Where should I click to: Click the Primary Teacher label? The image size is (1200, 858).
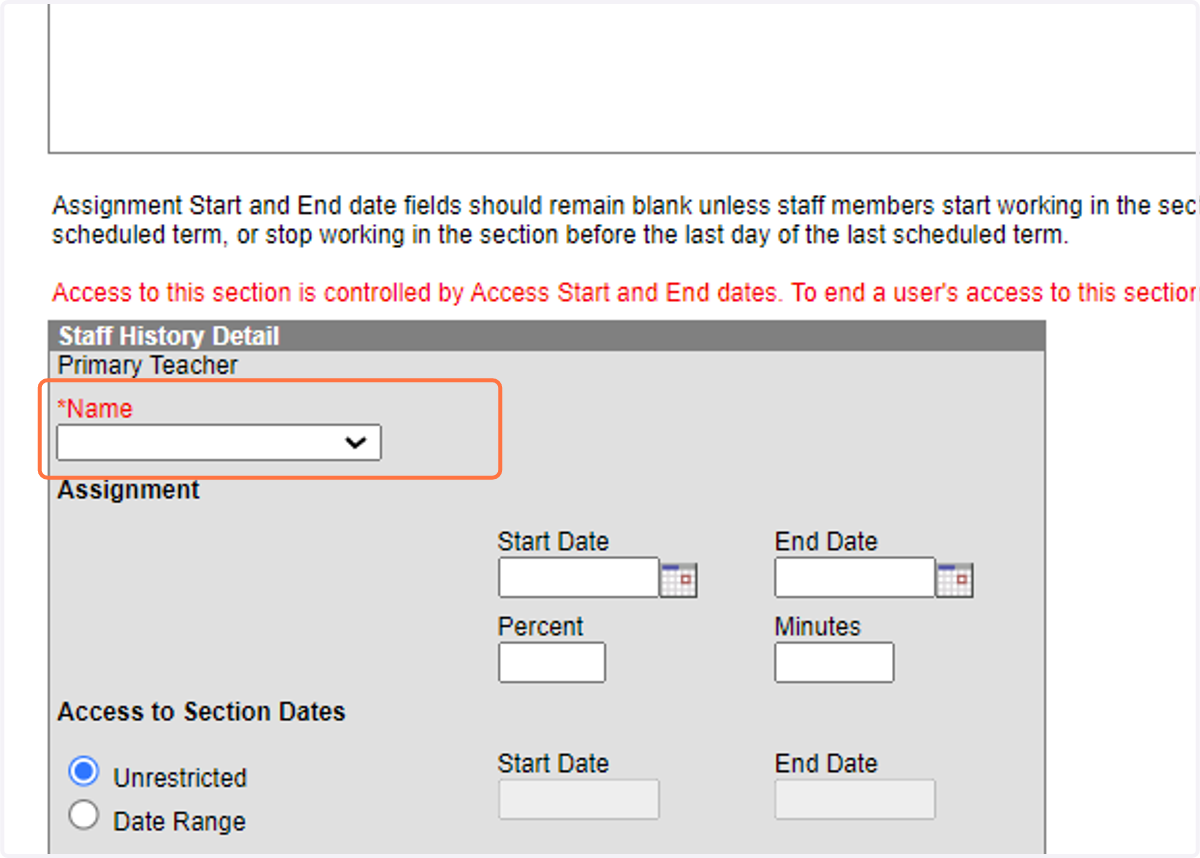pos(148,365)
